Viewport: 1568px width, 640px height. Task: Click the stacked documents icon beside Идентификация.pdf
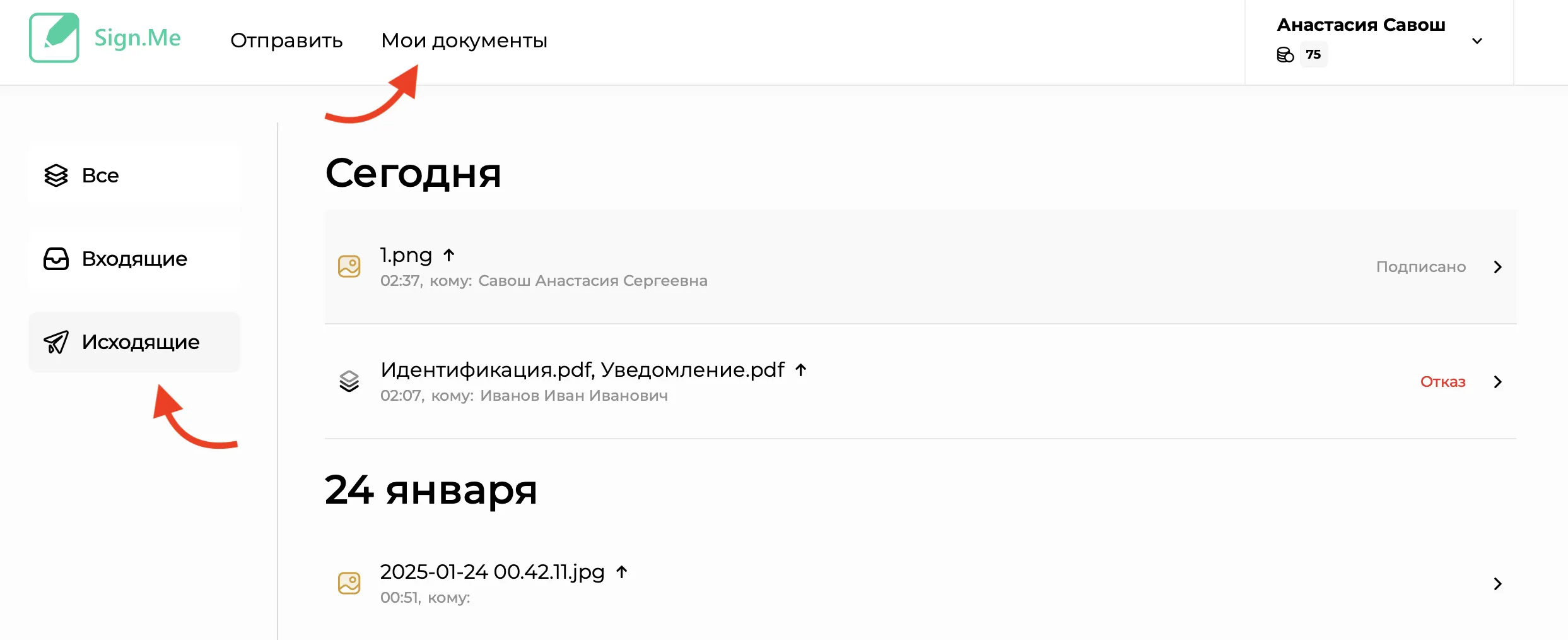pyautogui.click(x=349, y=381)
